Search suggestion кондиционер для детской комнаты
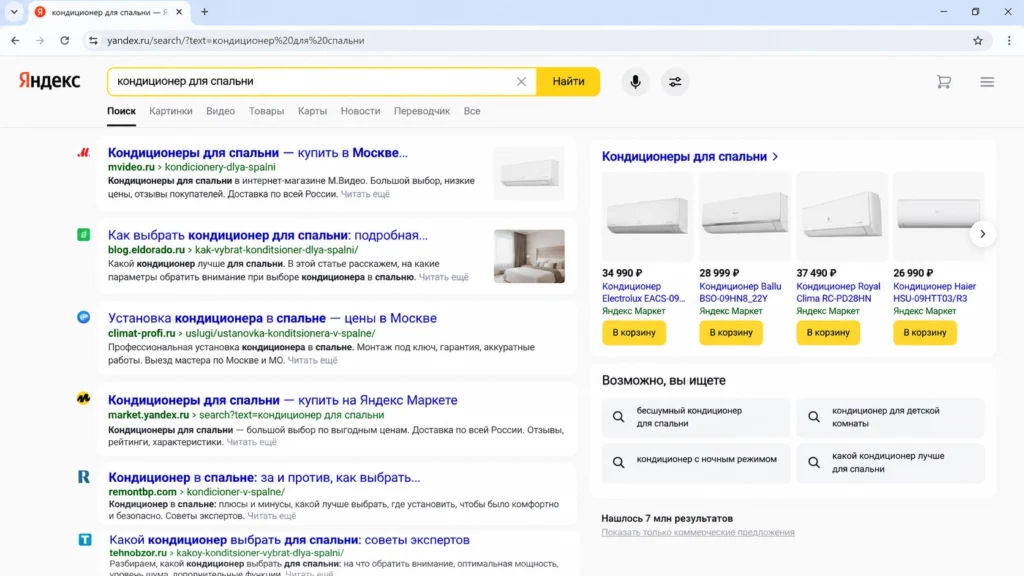The height and width of the screenshot is (576, 1024). [890, 417]
